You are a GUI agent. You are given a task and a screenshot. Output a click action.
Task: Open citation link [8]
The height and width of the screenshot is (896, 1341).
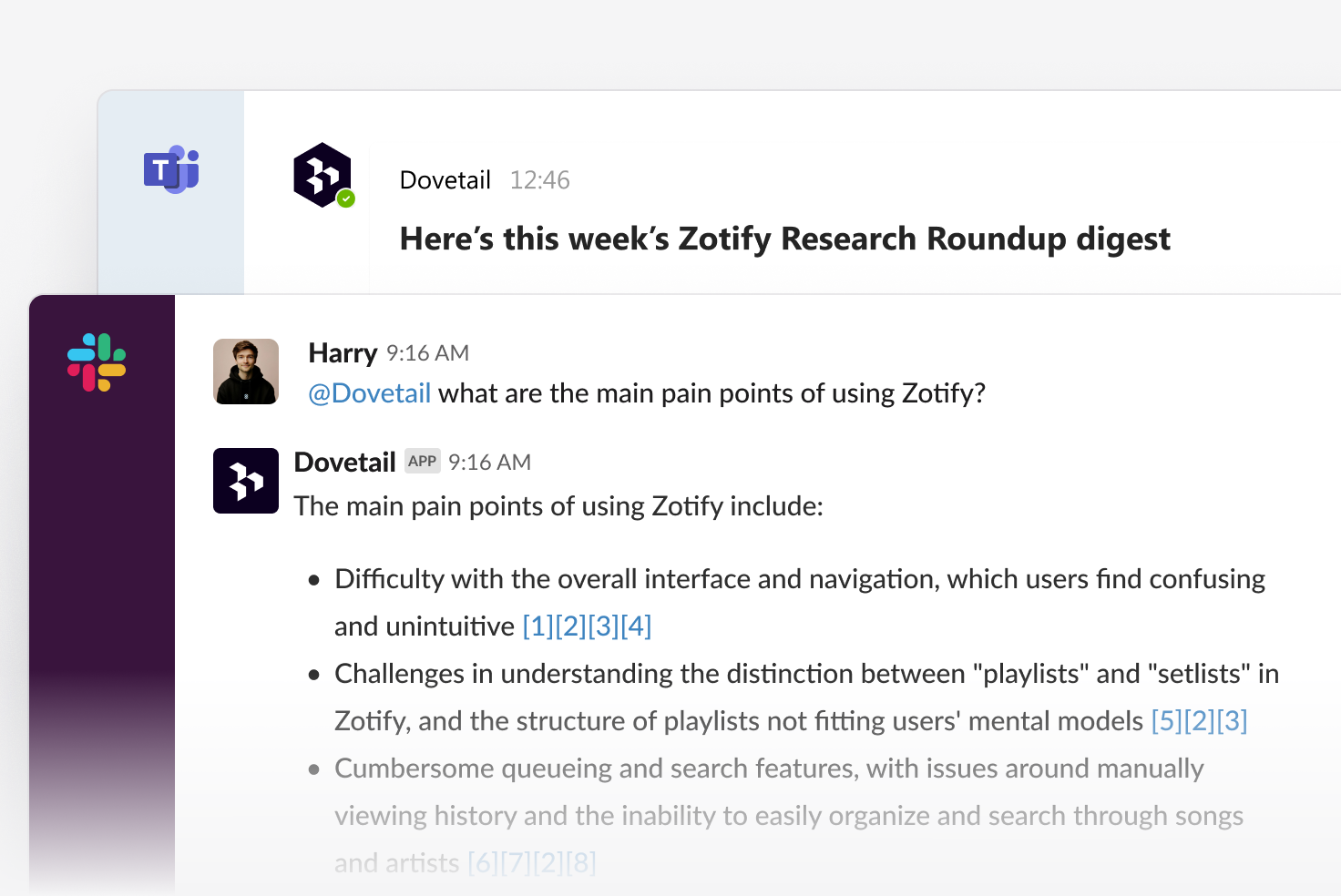581,863
